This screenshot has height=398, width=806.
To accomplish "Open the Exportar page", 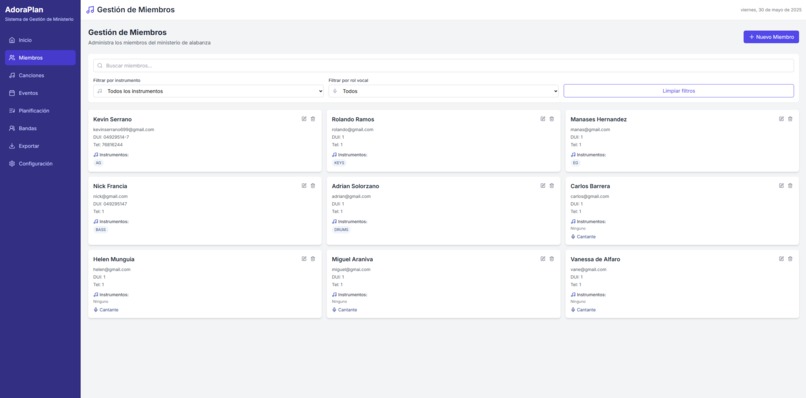I will (40, 146).
